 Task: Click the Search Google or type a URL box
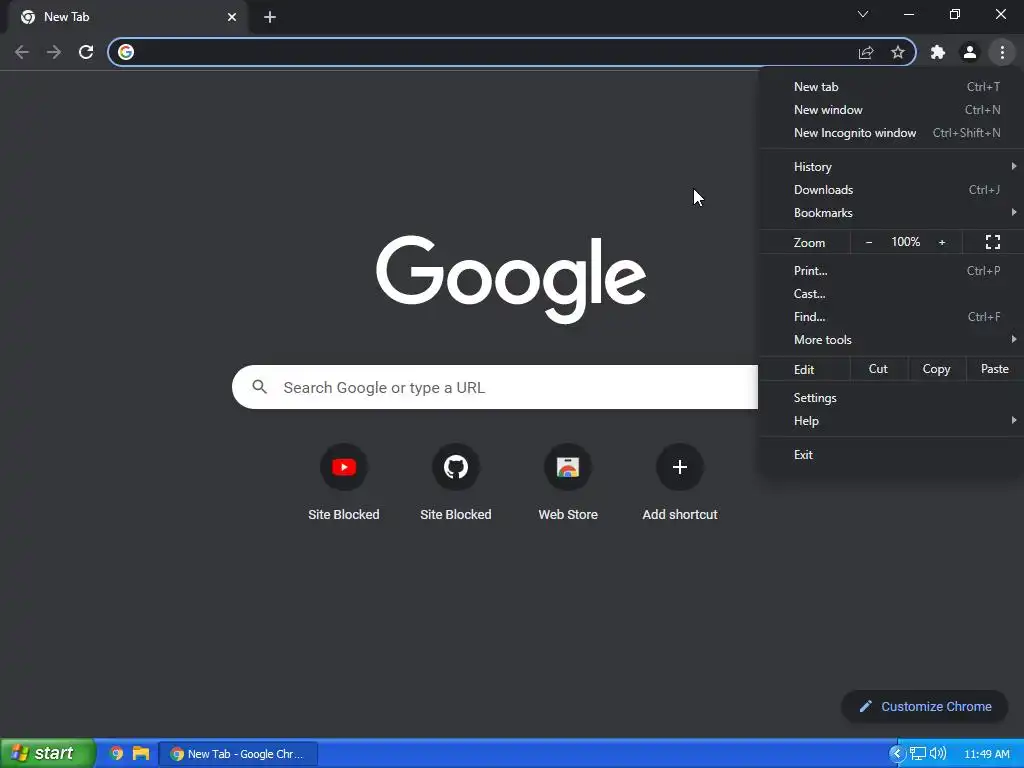pyautogui.click(x=494, y=387)
